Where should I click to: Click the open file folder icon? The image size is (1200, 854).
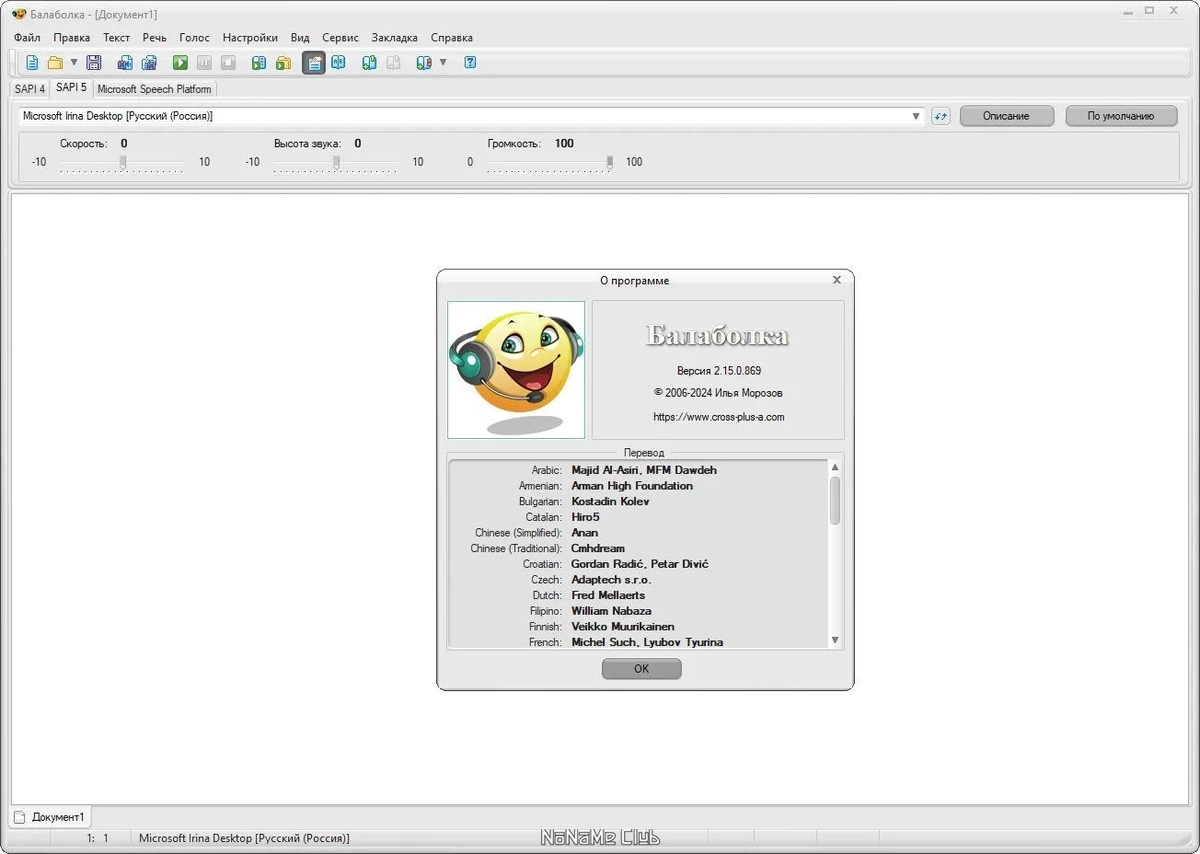click(x=56, y=63)
